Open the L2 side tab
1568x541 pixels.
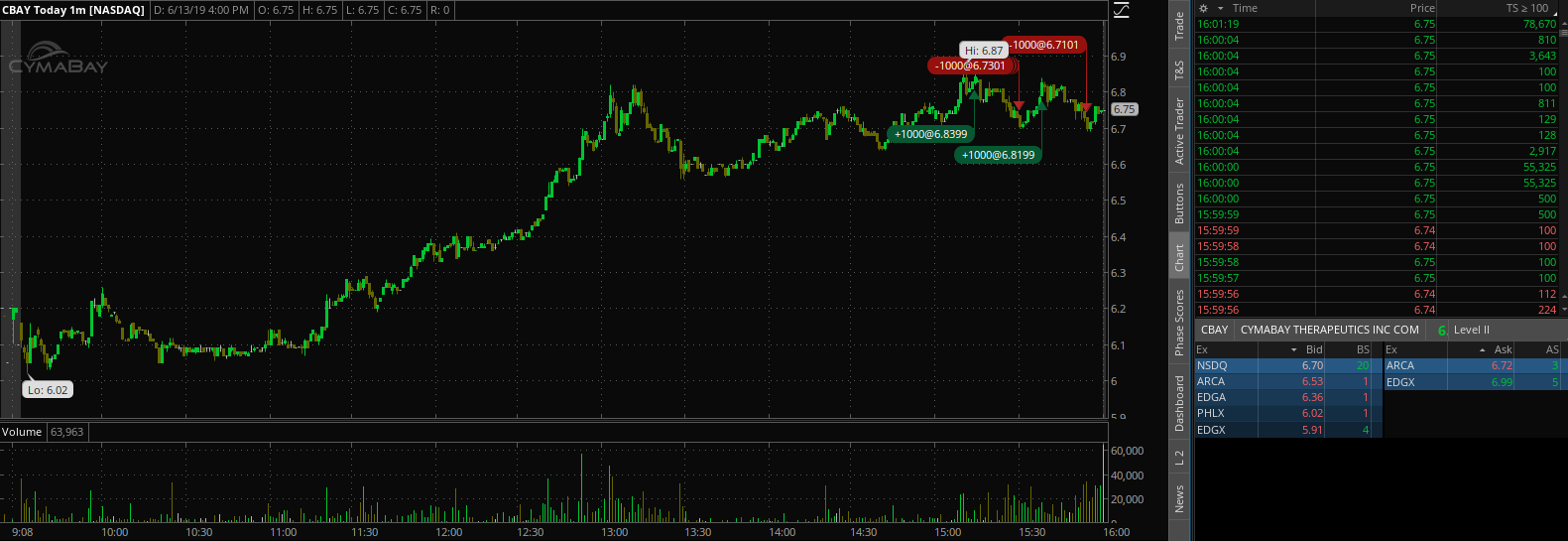[x=1179, y=458]
